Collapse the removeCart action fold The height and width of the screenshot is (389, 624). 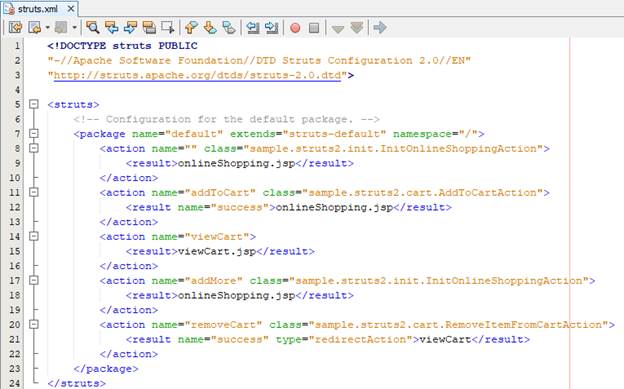pyautogui.click(x=34, y=324)
